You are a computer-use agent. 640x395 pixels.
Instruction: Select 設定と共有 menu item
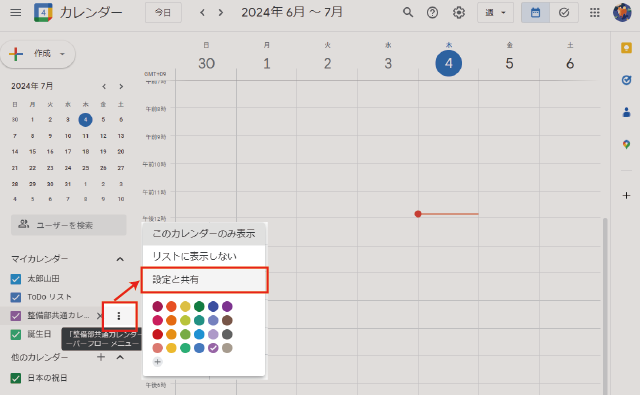[204, 280]
